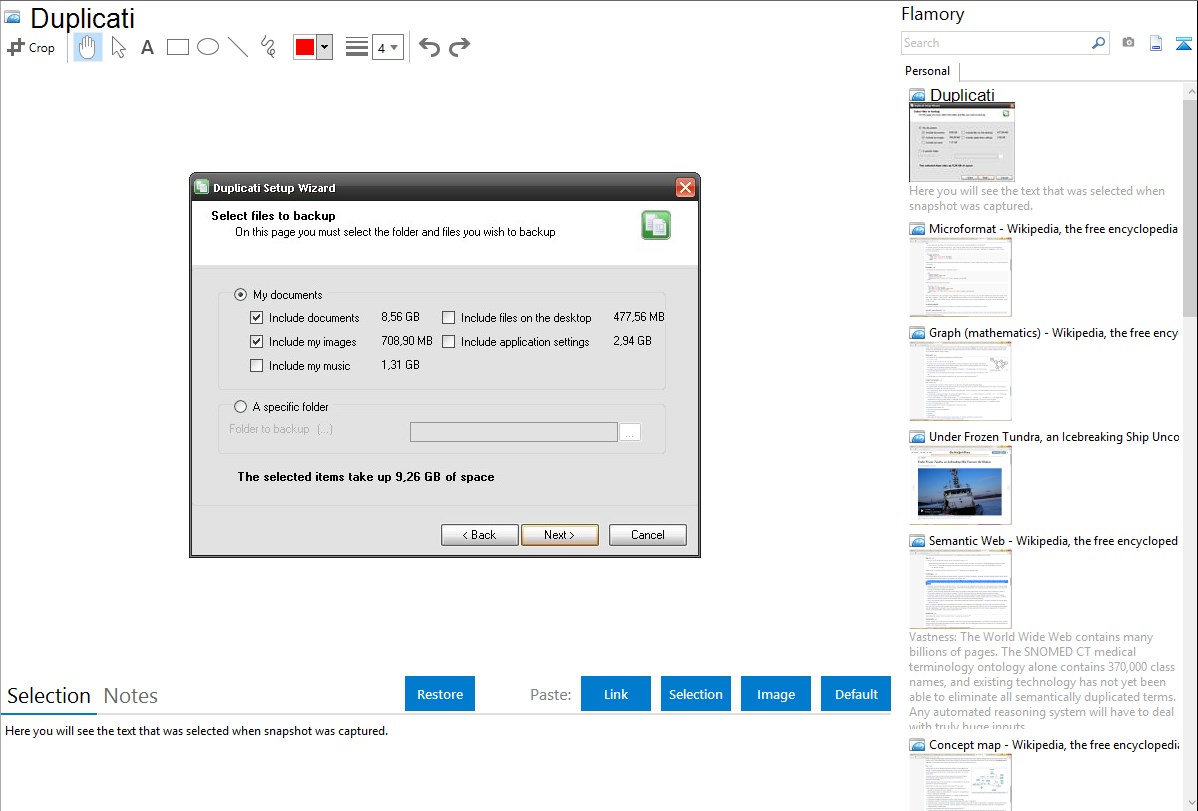This screenshot has height=811, width=1198.
Task: Redo the last edit
Action: coord(459,47)
